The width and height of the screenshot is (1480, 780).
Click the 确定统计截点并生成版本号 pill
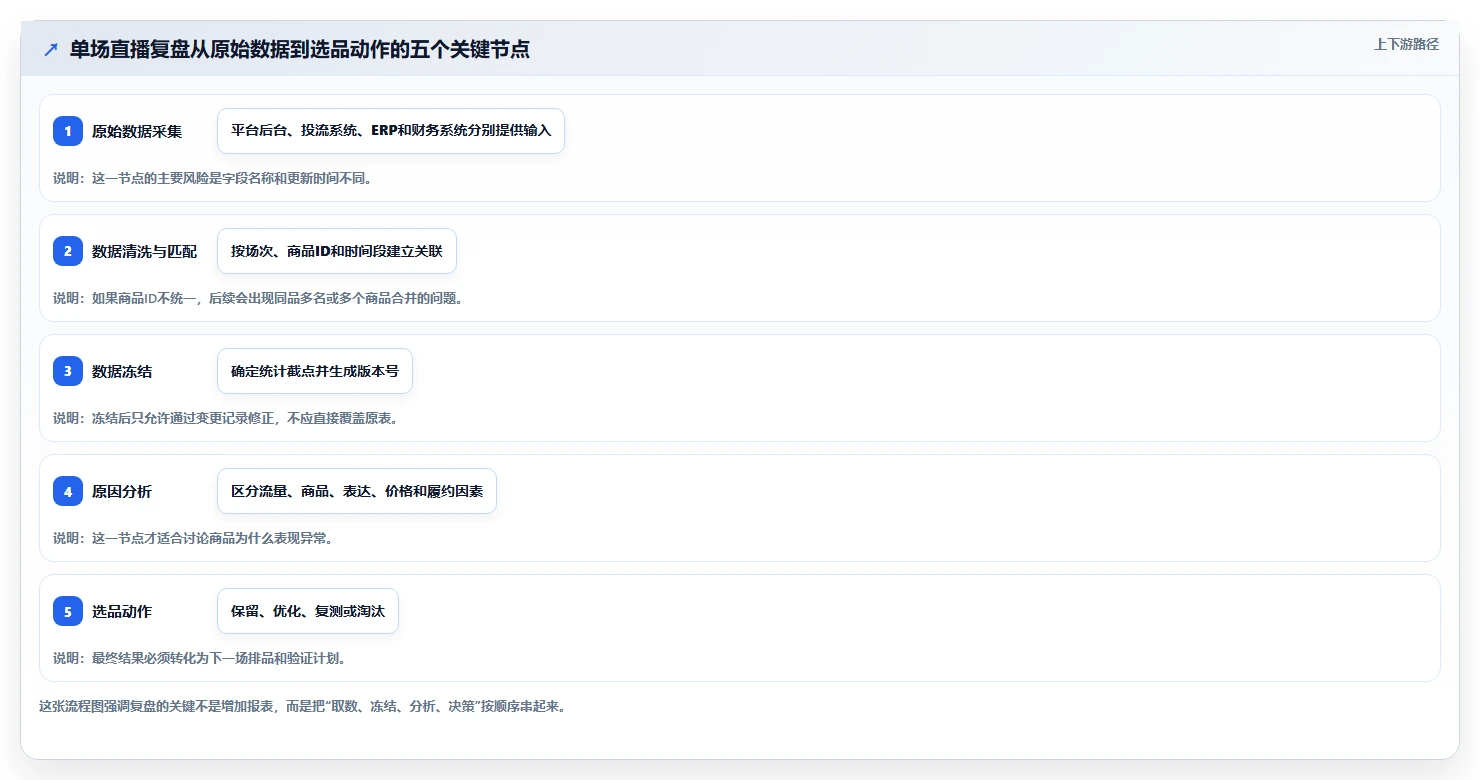315,371
